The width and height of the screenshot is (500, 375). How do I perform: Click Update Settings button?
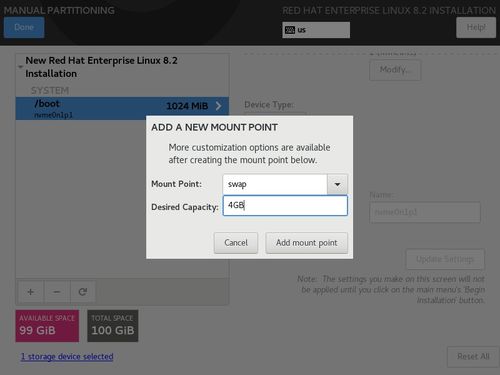[x=445, y=259]
